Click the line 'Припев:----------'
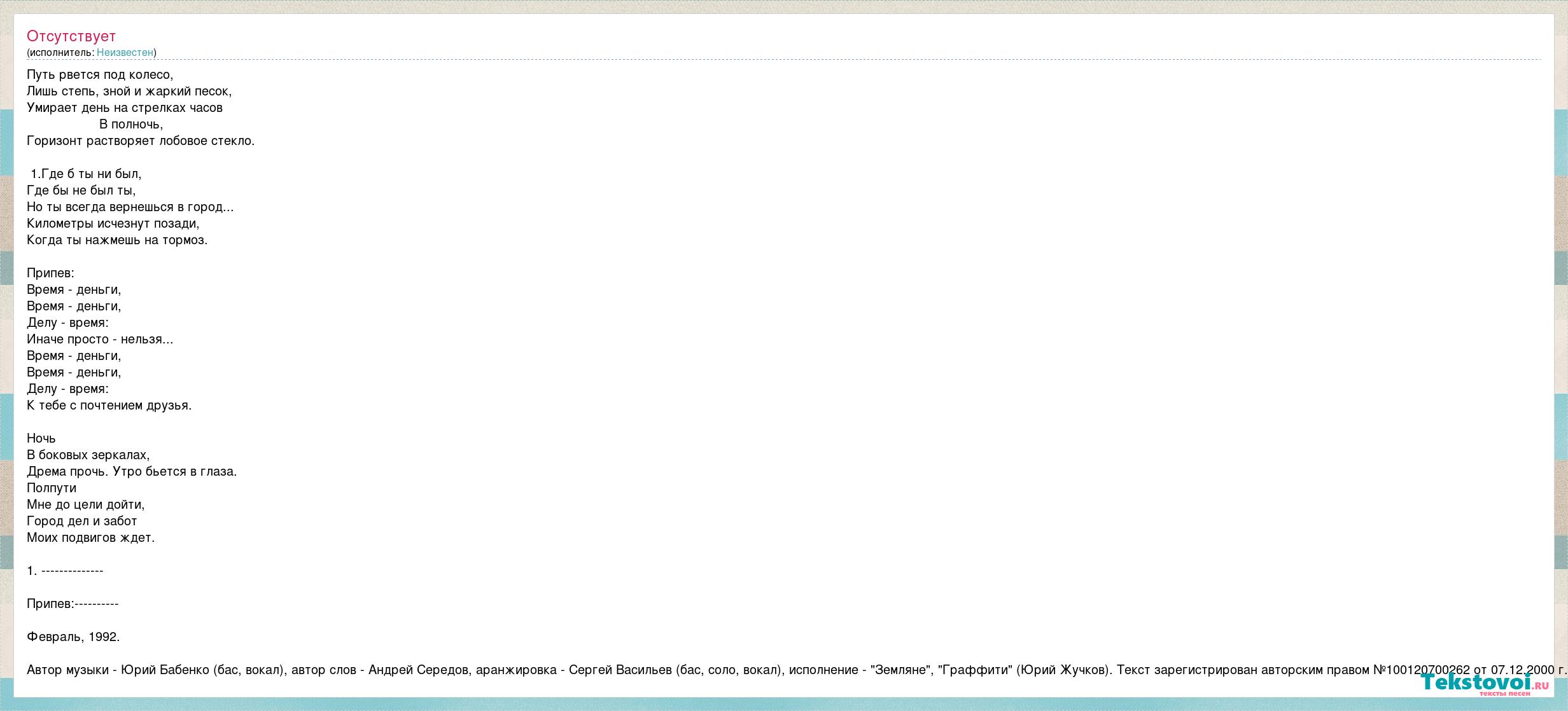Viewport: 1568px width, 711px height. 73,604
